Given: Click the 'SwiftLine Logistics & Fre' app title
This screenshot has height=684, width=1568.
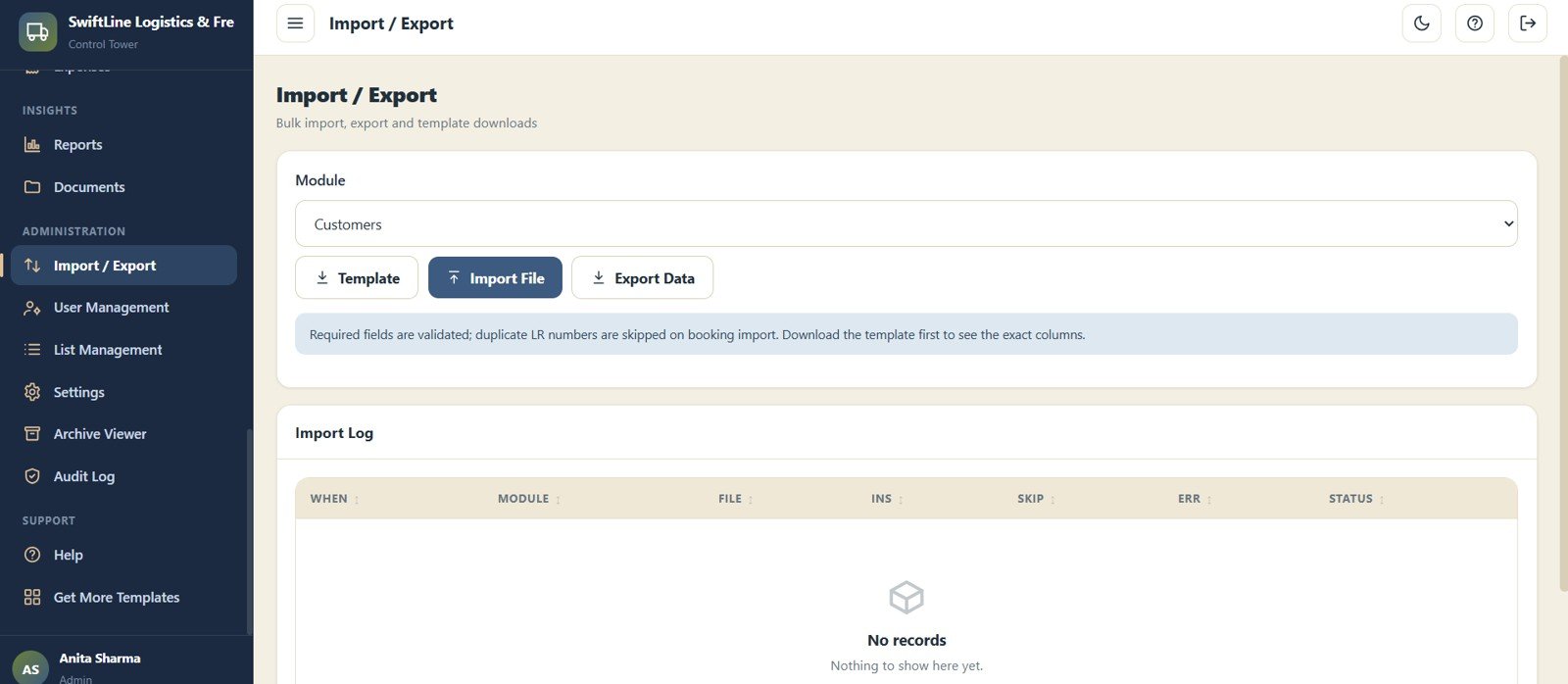Looking at the screenshot, I should [151, 22].
